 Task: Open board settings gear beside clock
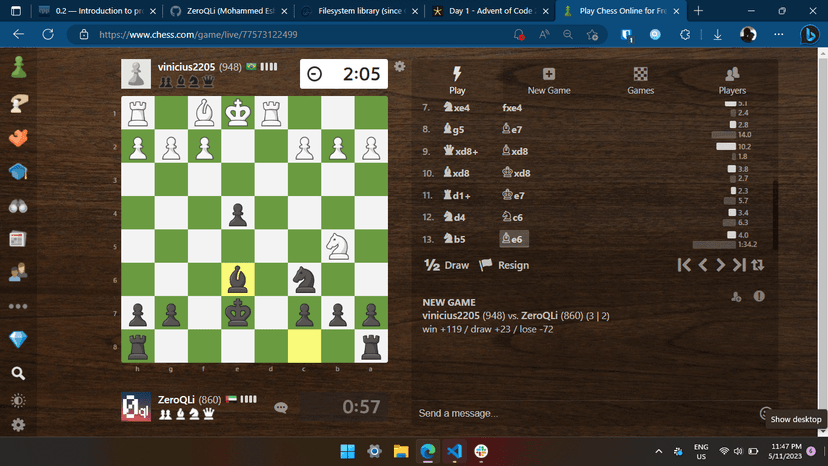[400, 67]
